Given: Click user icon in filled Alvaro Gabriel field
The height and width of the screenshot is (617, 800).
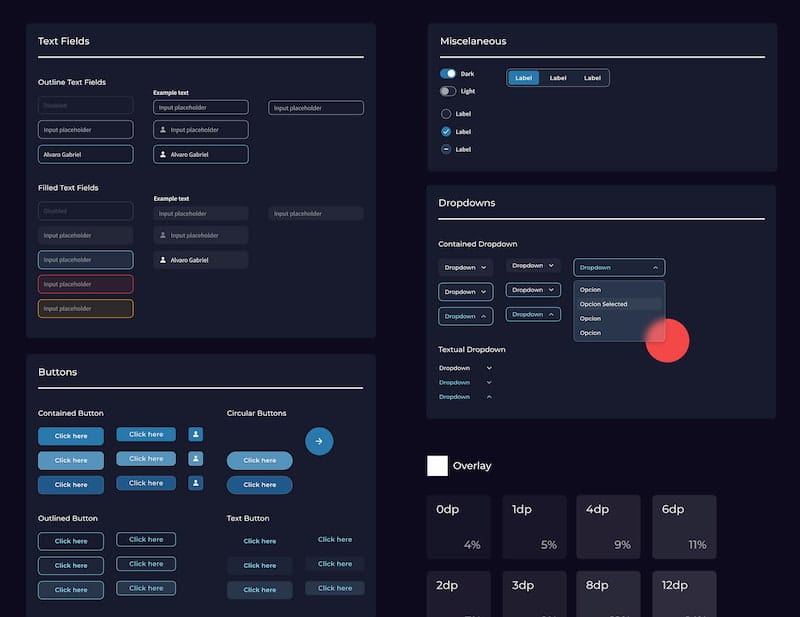Looking at the screenshot, I should 163,260.
